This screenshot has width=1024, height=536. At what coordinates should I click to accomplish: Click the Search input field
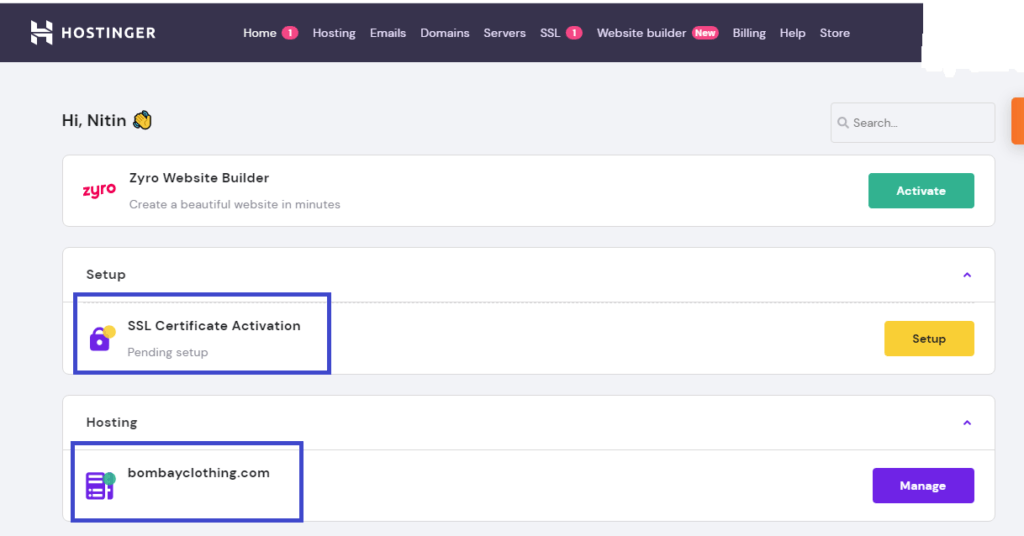click(x=912, y=123)
